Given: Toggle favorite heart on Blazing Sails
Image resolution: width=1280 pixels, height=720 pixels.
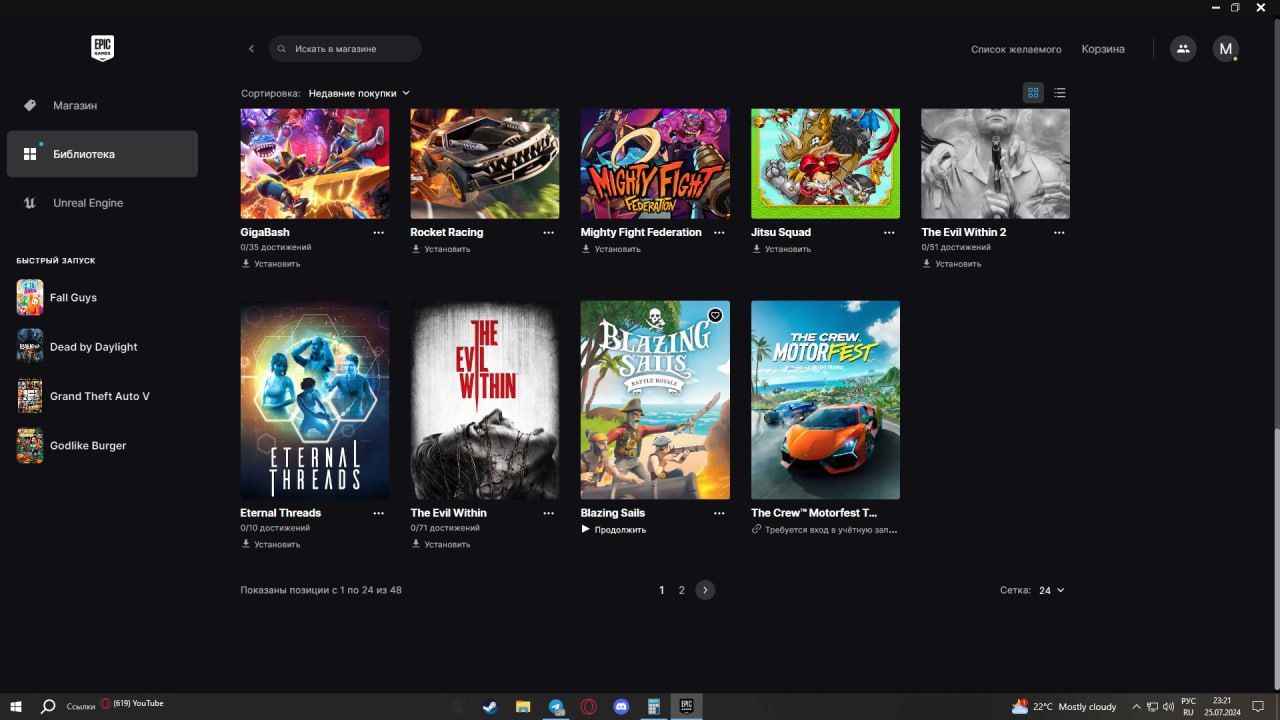Looking at the screenshot, I should (715, 315).
